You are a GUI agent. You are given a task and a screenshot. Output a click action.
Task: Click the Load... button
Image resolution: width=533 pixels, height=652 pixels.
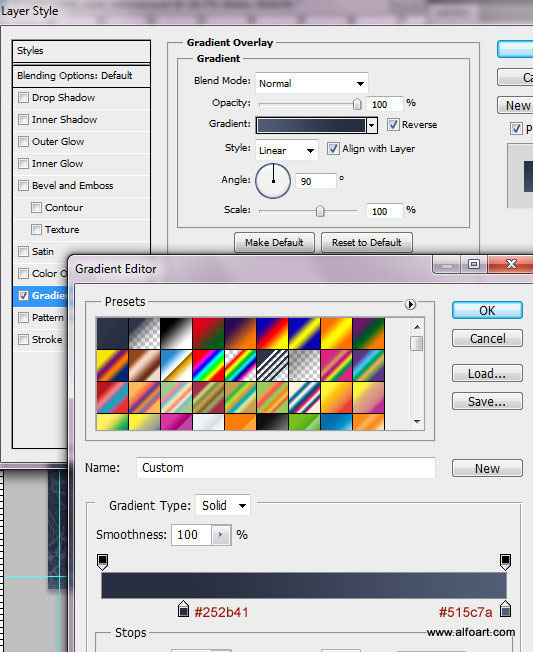(x=487, y=373)
